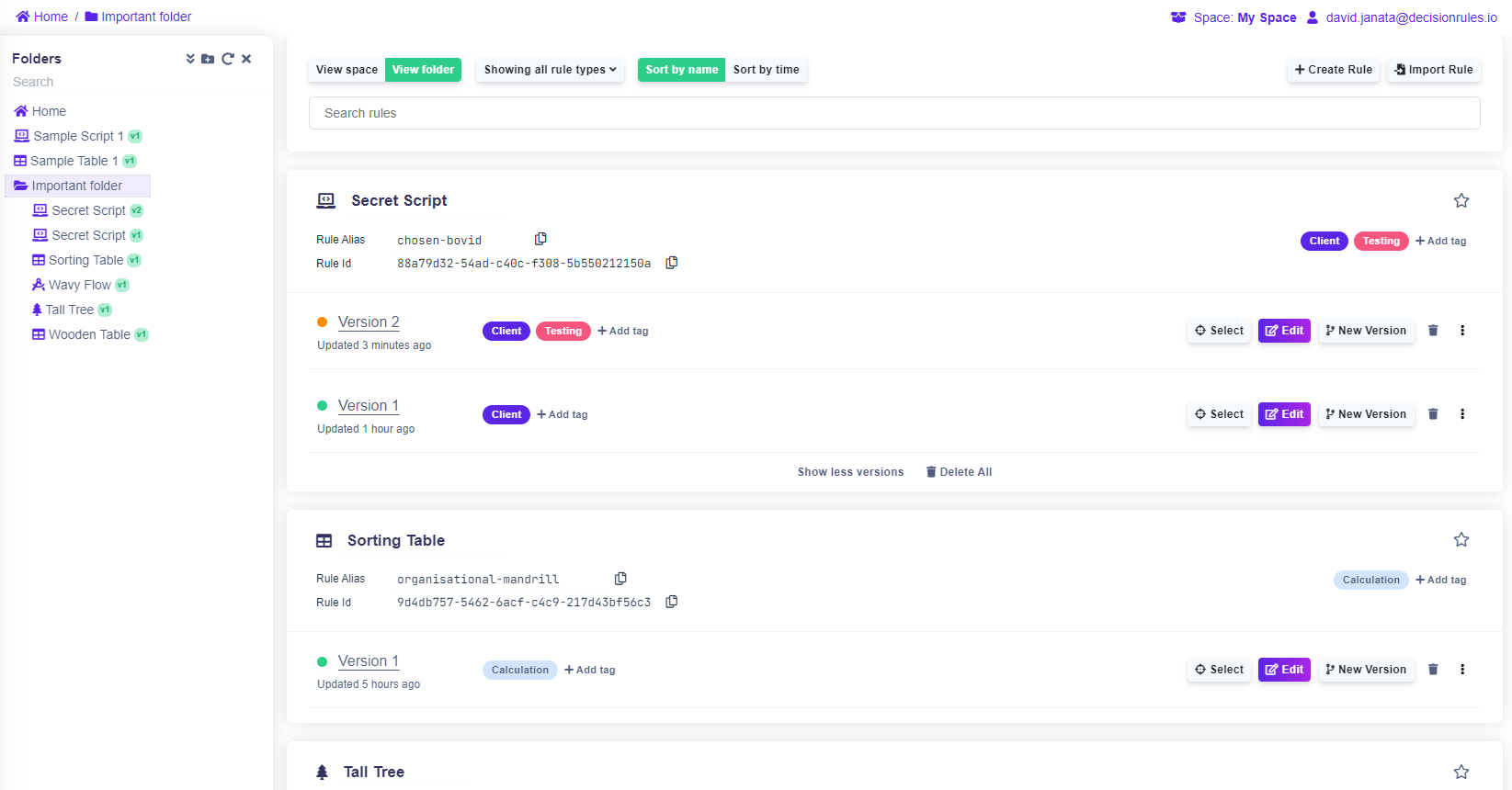Create New Version from Secret Script Version 1
This screenshot has width=1512, height=790.
[1366, 414]
